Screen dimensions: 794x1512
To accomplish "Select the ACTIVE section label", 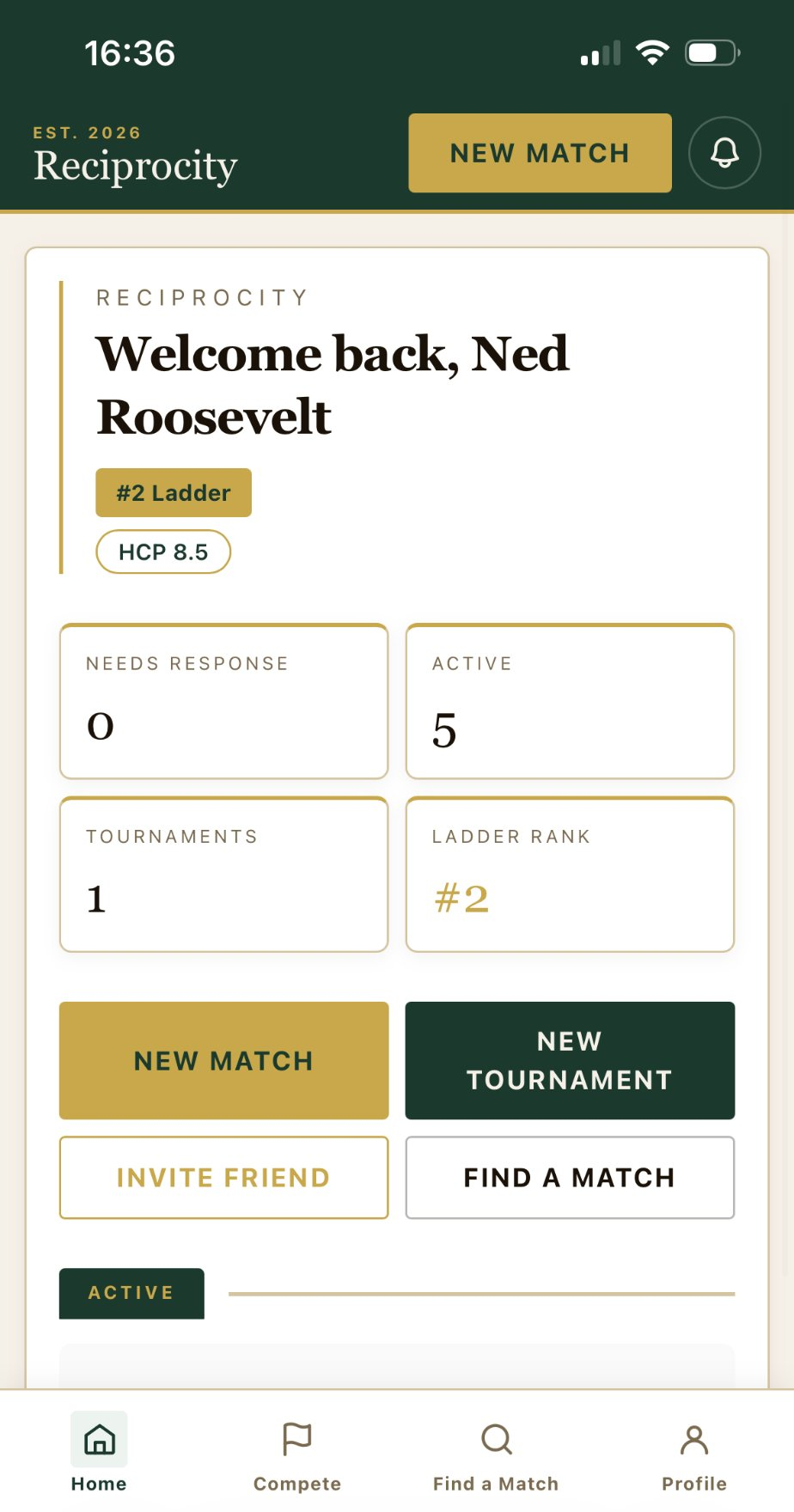I will tap(131, 1293).
